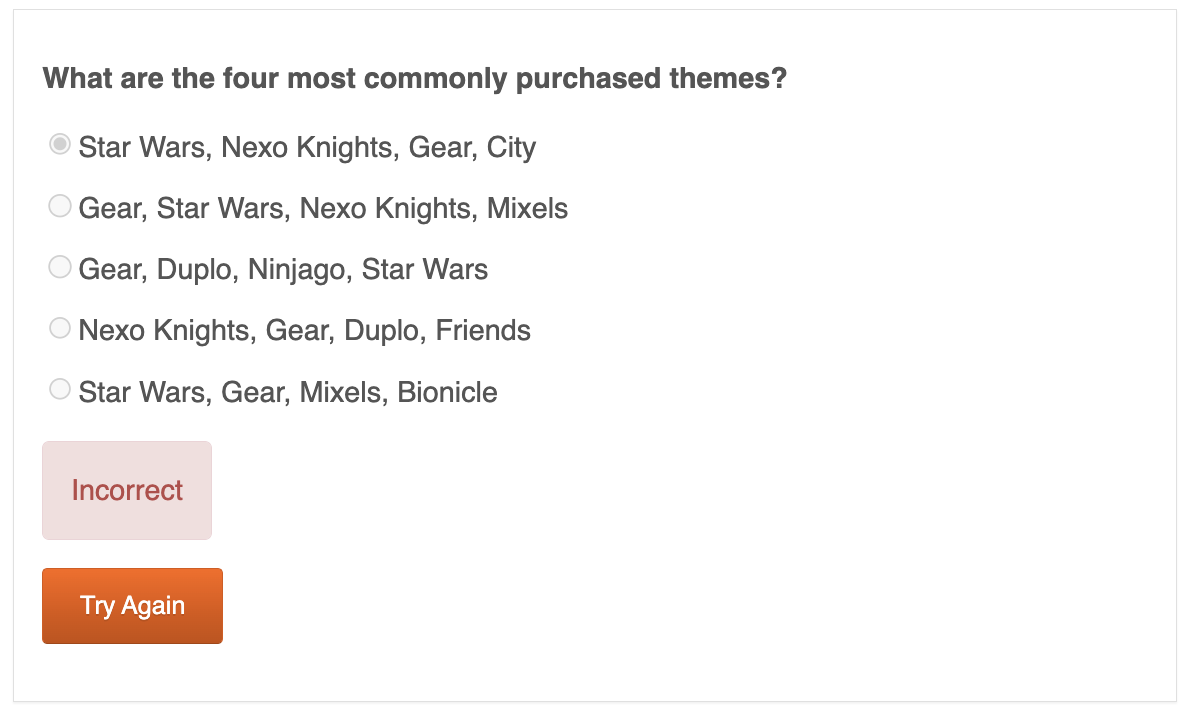Choose the radio button for 'Gear, Star Wars, Nexo Knights, Mixels'
The height and width of the screenshot is (714, 1194).
click(x=60, y=206)
